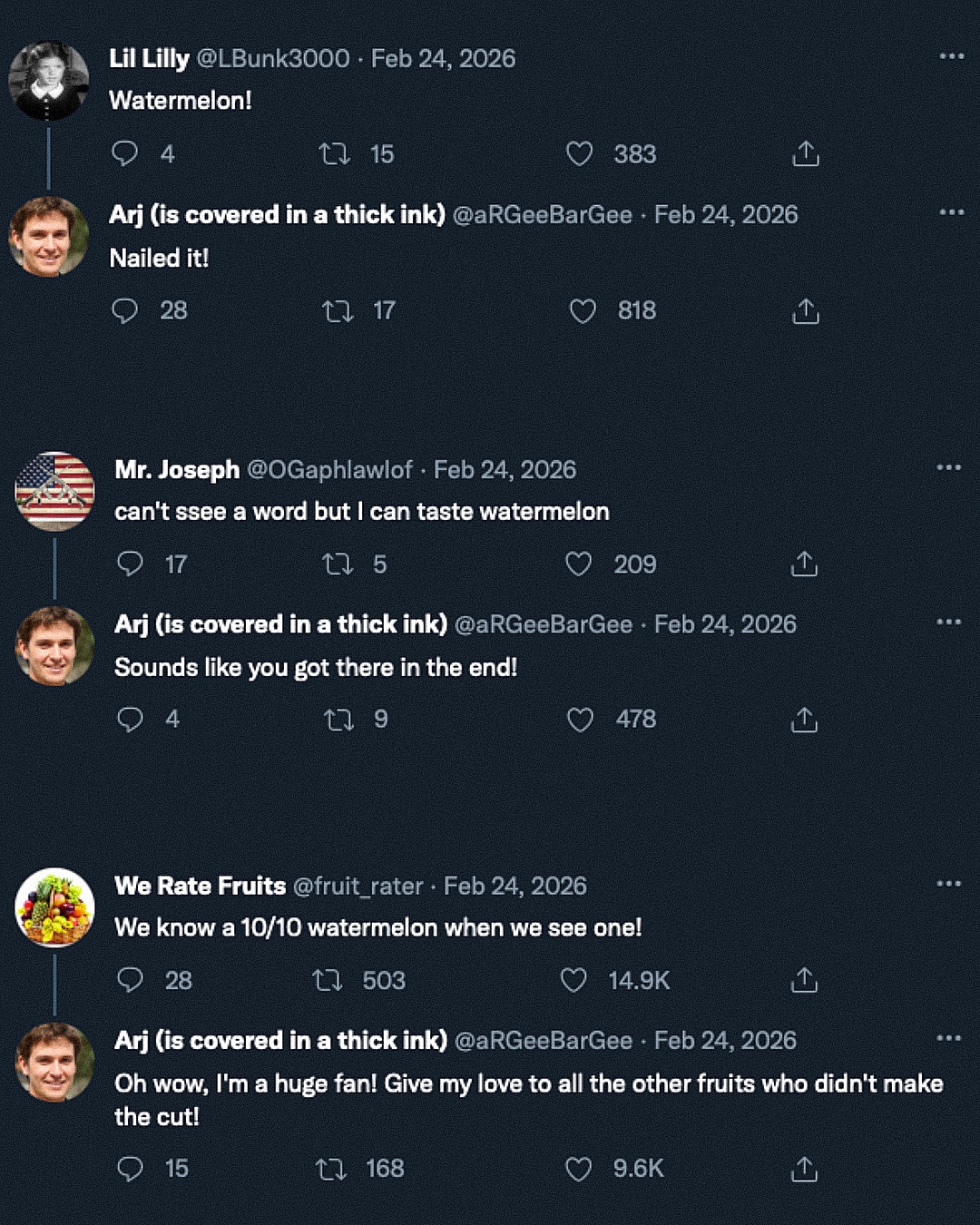Reply to Arj's 'huge fan' tweet

point(130,1169)
